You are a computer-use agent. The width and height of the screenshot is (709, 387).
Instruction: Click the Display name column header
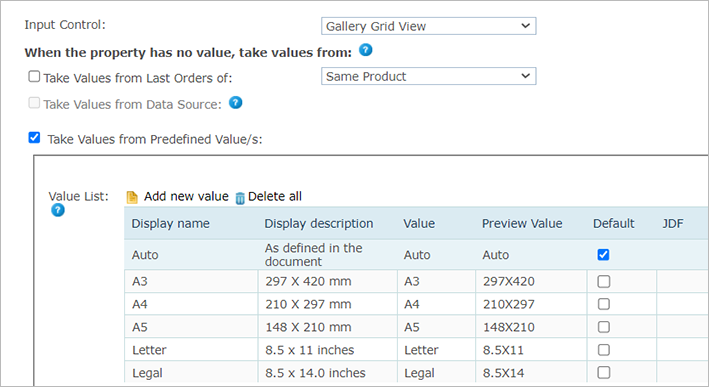(170, 224)
